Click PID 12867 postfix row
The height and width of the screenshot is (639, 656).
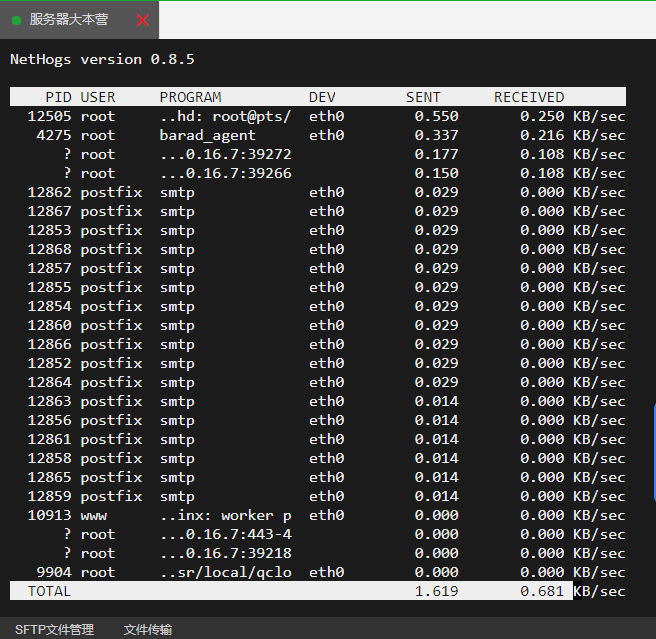click(x=318, y=211)
